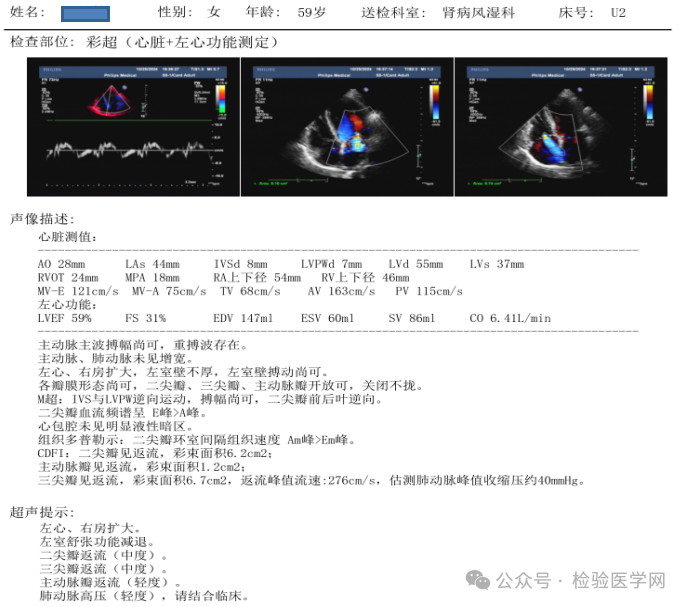Click the color scale bar in the middle ultrasound image
The image size is (687, 607).
click(435, 101)
